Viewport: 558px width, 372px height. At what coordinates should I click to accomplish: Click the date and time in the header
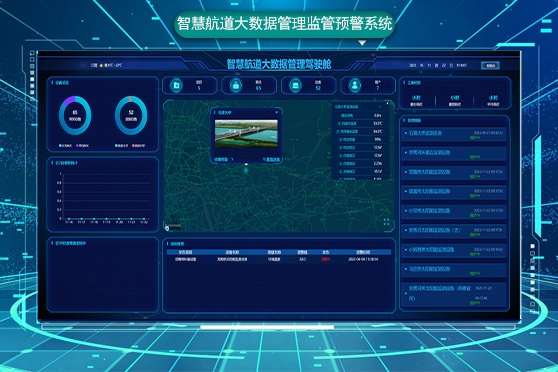(438, 66)
